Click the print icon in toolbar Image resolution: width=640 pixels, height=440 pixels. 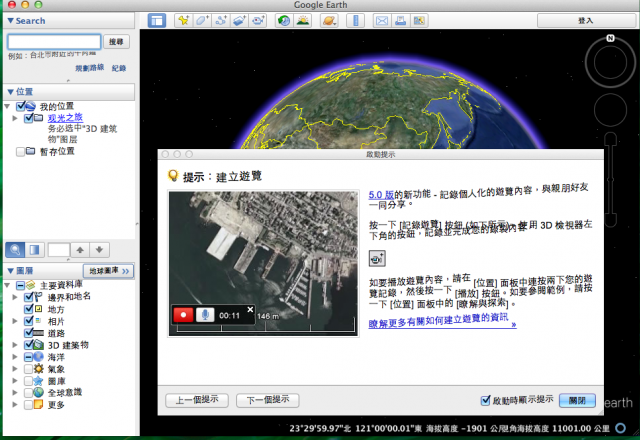point(400,20)
